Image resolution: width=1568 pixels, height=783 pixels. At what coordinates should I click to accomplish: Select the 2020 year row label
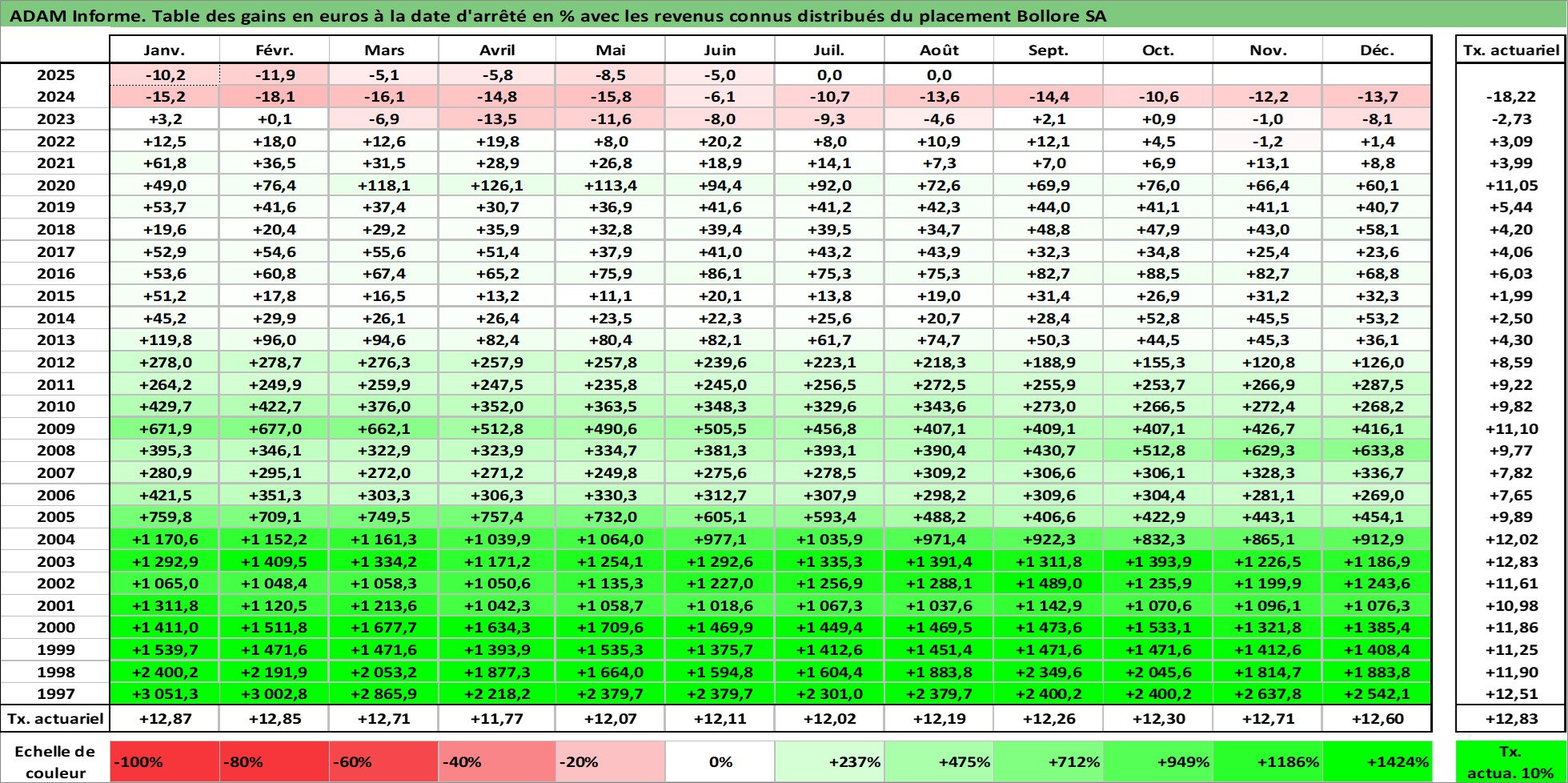click(55, 186)
